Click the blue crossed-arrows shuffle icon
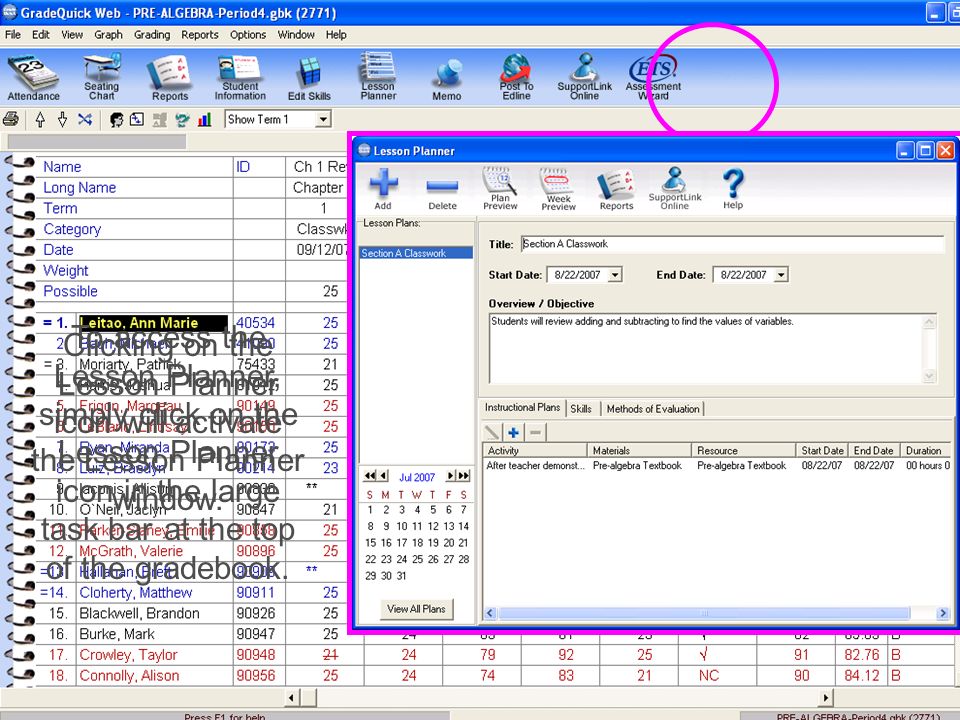The height and width of the screenshot is (720, 960). (85, 119)
